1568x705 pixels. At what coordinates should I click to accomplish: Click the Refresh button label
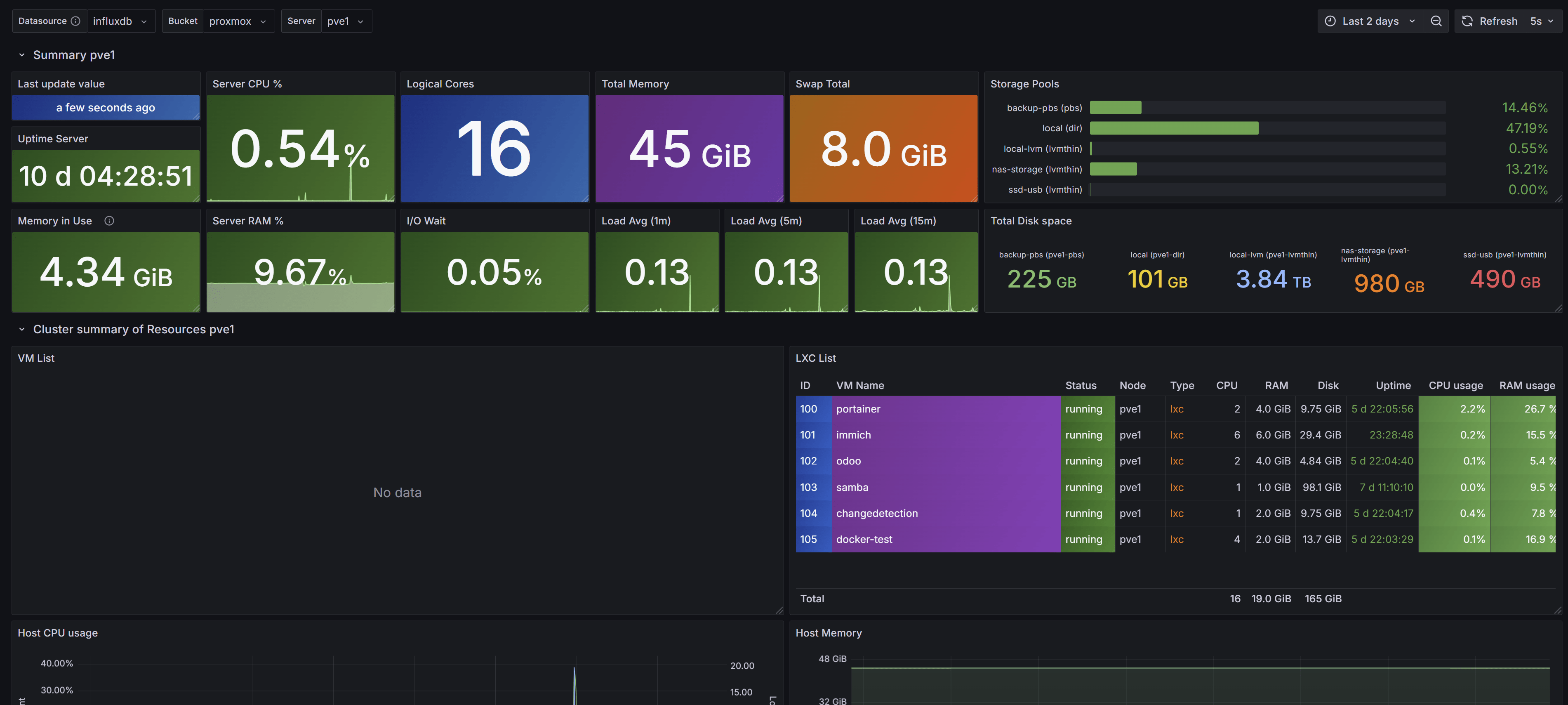tap(1498, 21)
